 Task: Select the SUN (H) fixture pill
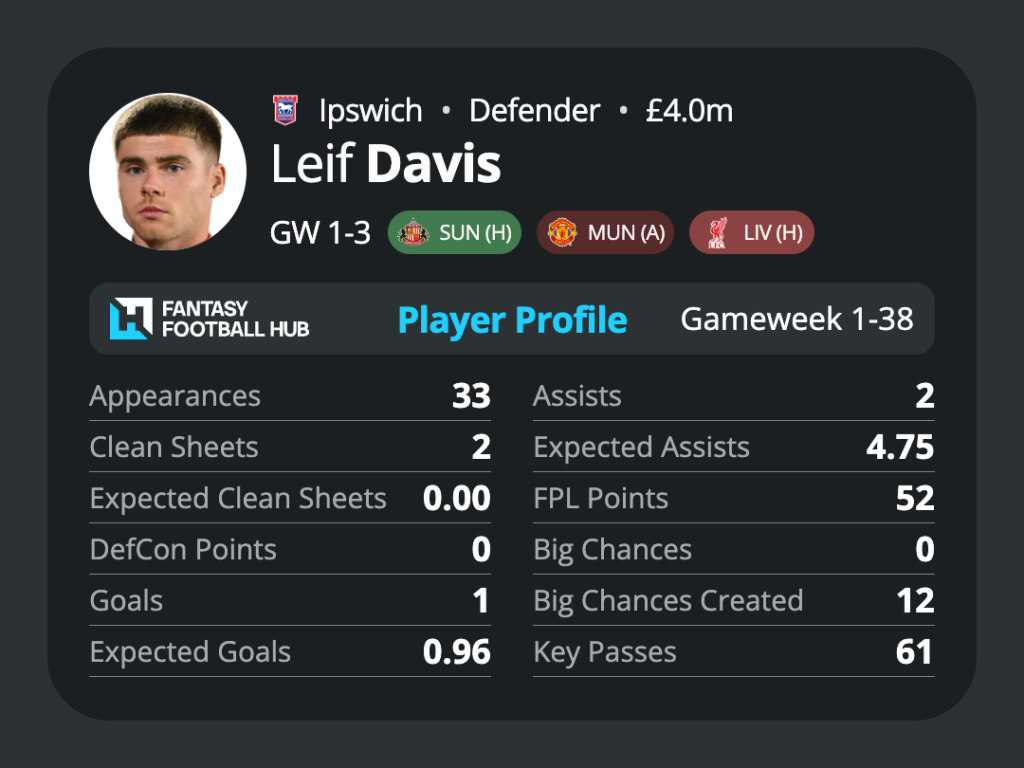pos(455,232)
